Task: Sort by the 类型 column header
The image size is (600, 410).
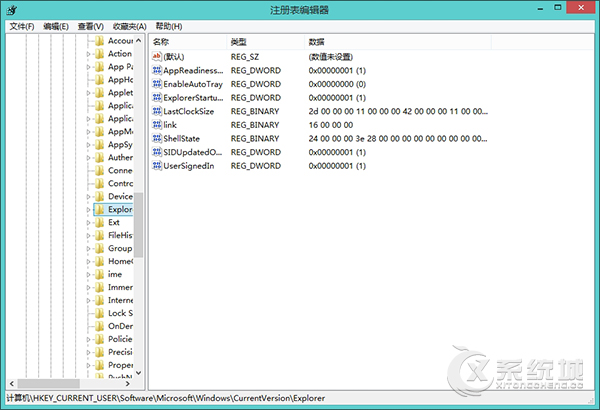Action: [266, 42]
